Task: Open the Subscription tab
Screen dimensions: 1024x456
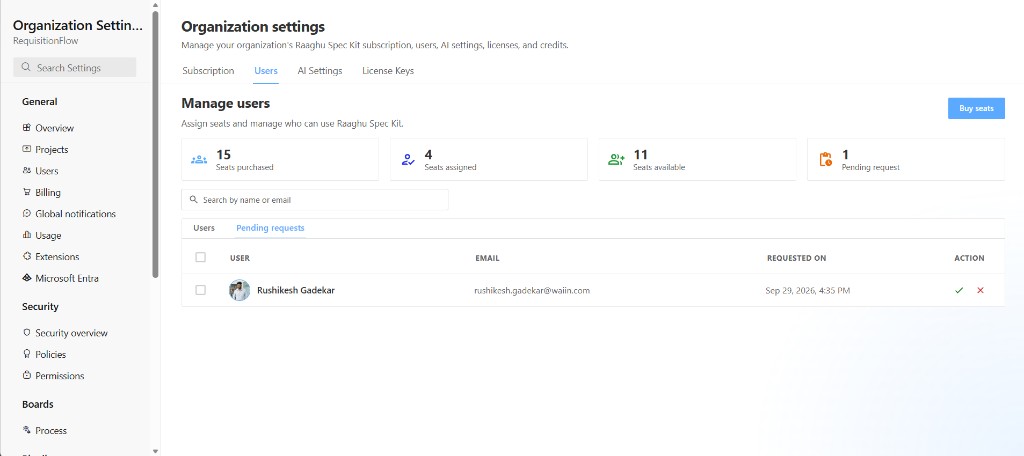Action: pos(208,71)
